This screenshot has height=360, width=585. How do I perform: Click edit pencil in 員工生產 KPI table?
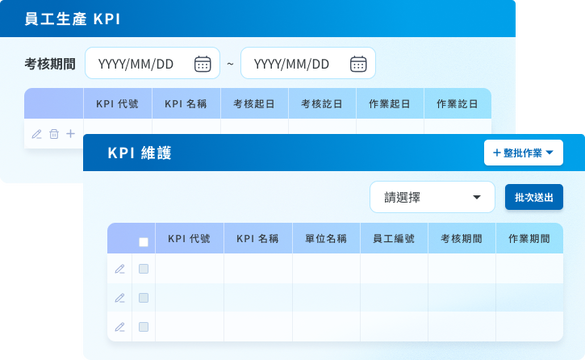[37, 134]
